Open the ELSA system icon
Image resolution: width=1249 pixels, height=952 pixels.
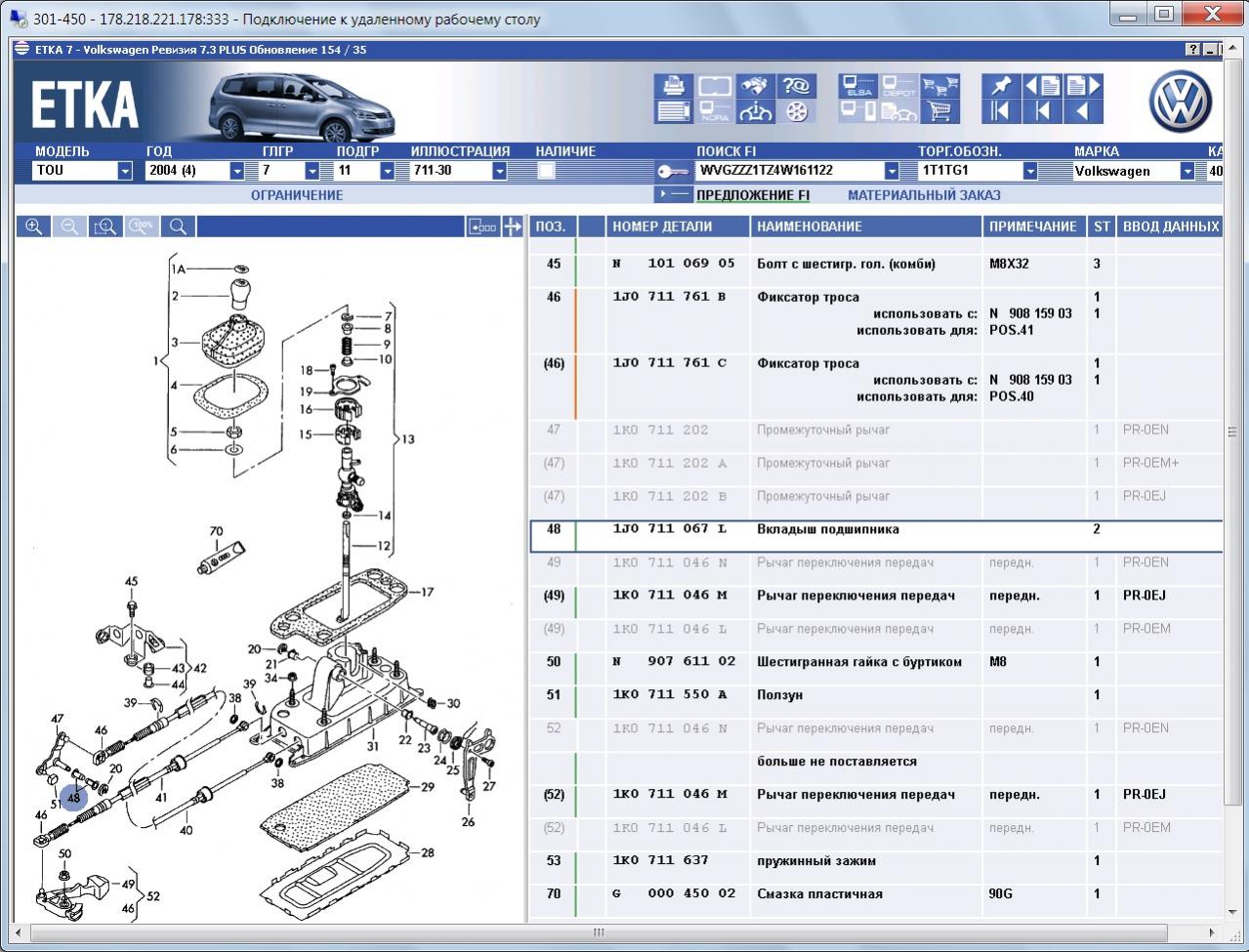pyautogui.click(x=857, y=86)
